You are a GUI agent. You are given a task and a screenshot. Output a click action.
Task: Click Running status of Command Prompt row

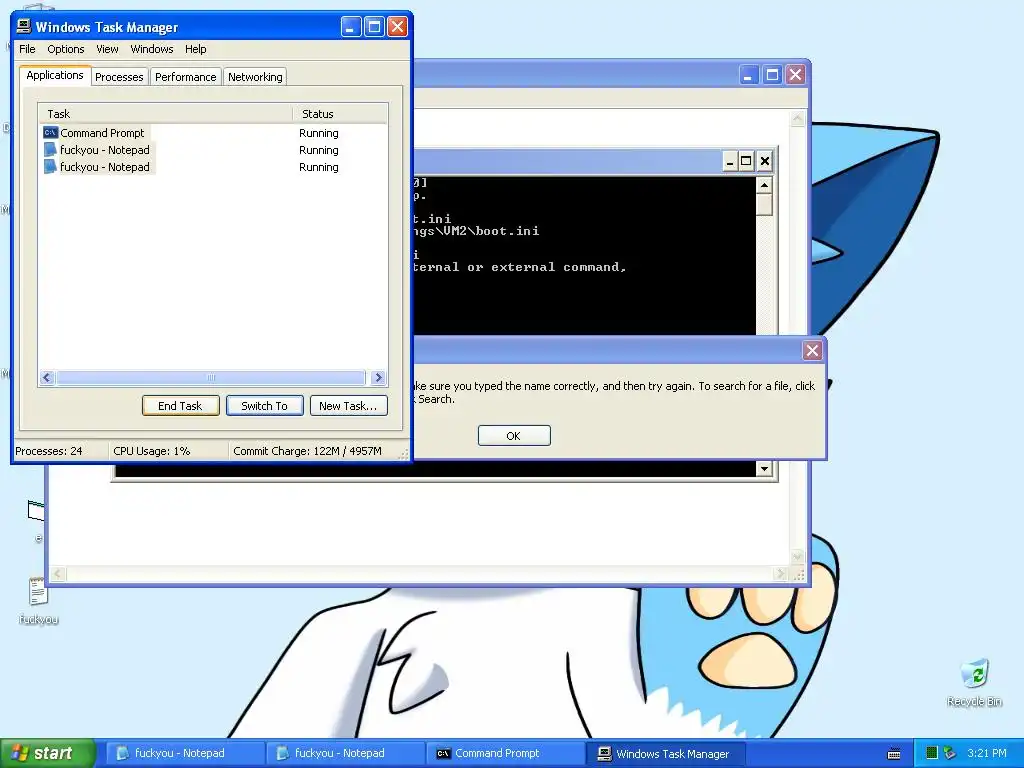pos(319,133)
